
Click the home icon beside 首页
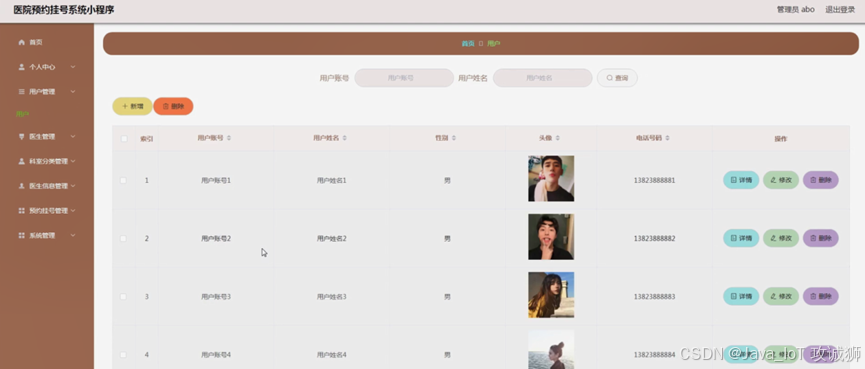tap(22, 42)
